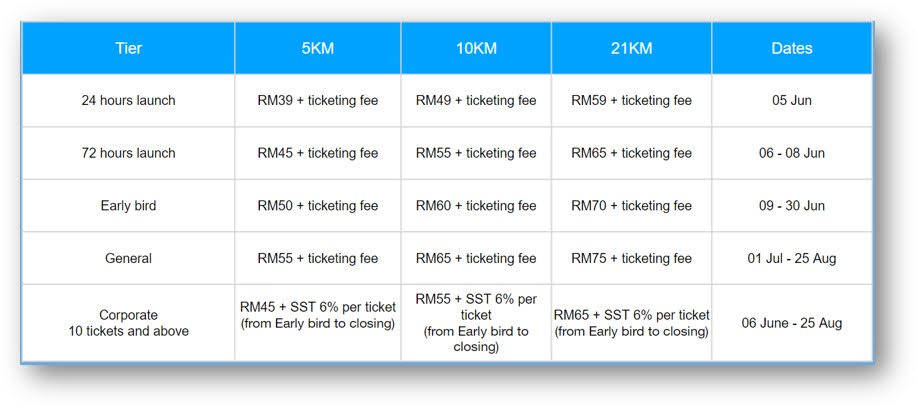The image size is (917, 407).
Task: Click the 10KM column header
Action: coord(476,48)
